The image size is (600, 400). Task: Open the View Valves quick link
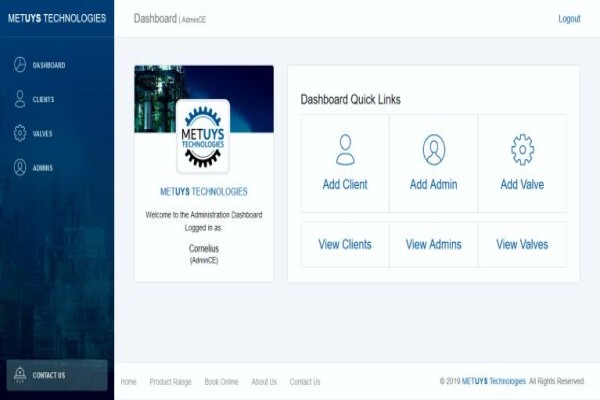pos(522,244)
